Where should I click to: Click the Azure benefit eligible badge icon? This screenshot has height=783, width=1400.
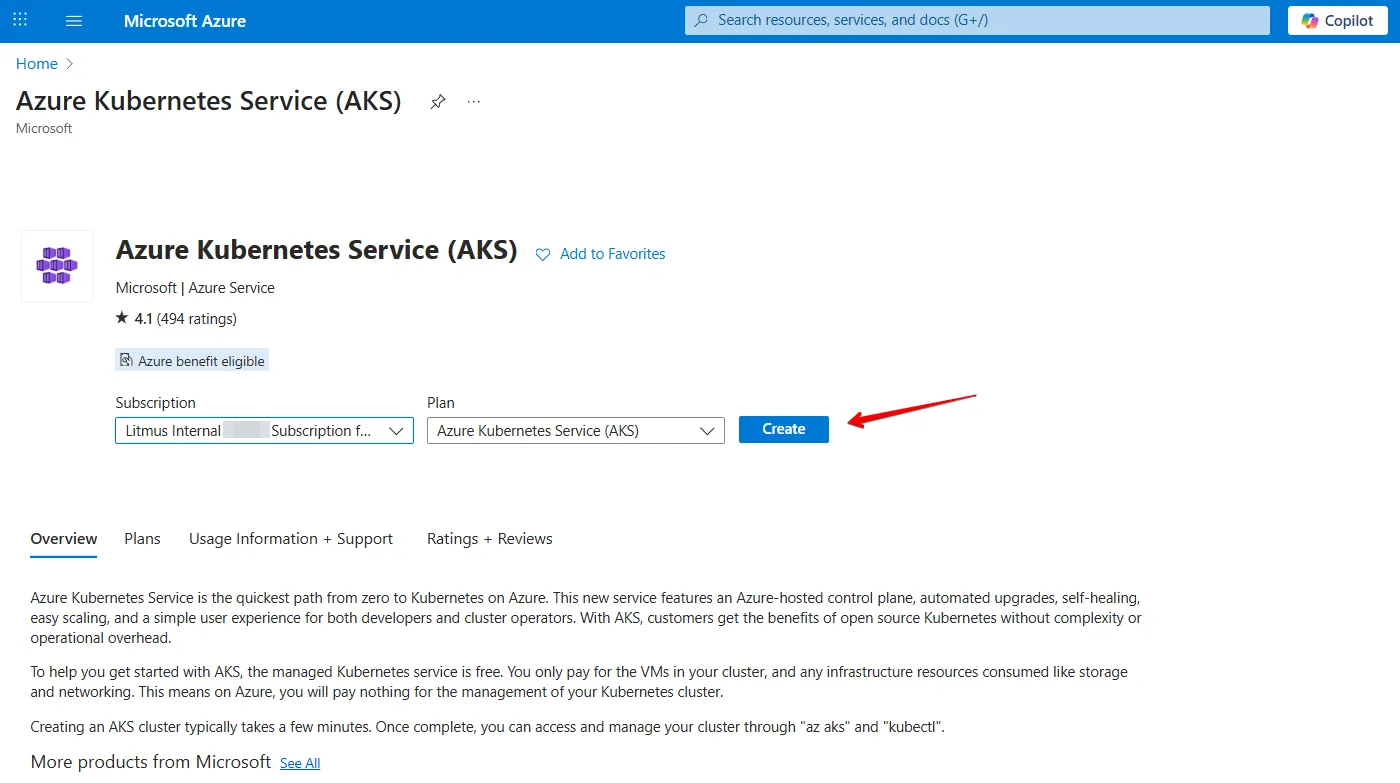(126, 360)
